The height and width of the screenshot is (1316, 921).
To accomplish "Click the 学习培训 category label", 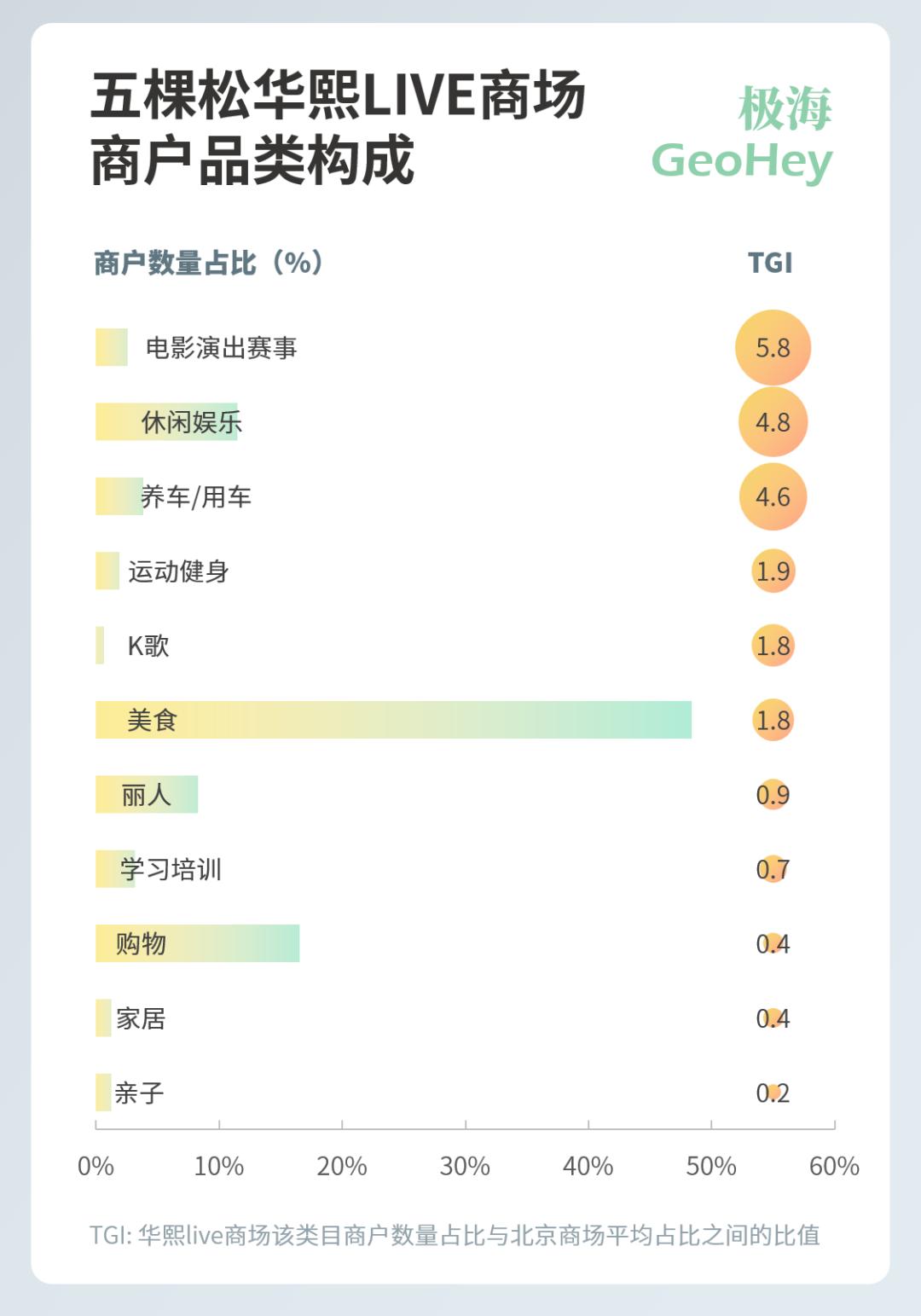I will click(x=171, y=869).
